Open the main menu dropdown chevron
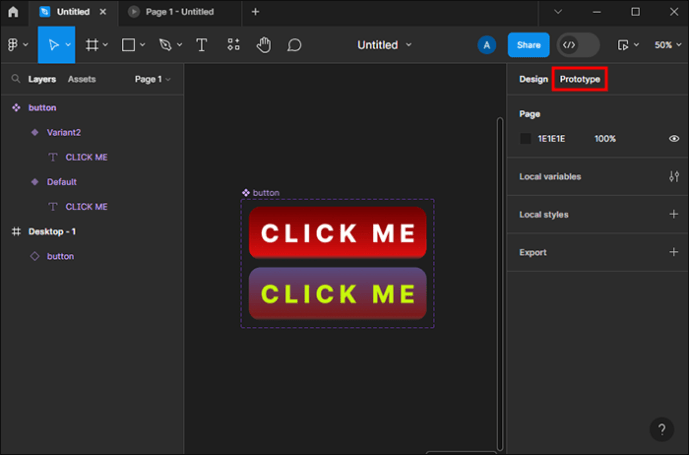Image resolution: width=689 pixels, height=455 pixels. click(25, 44)
